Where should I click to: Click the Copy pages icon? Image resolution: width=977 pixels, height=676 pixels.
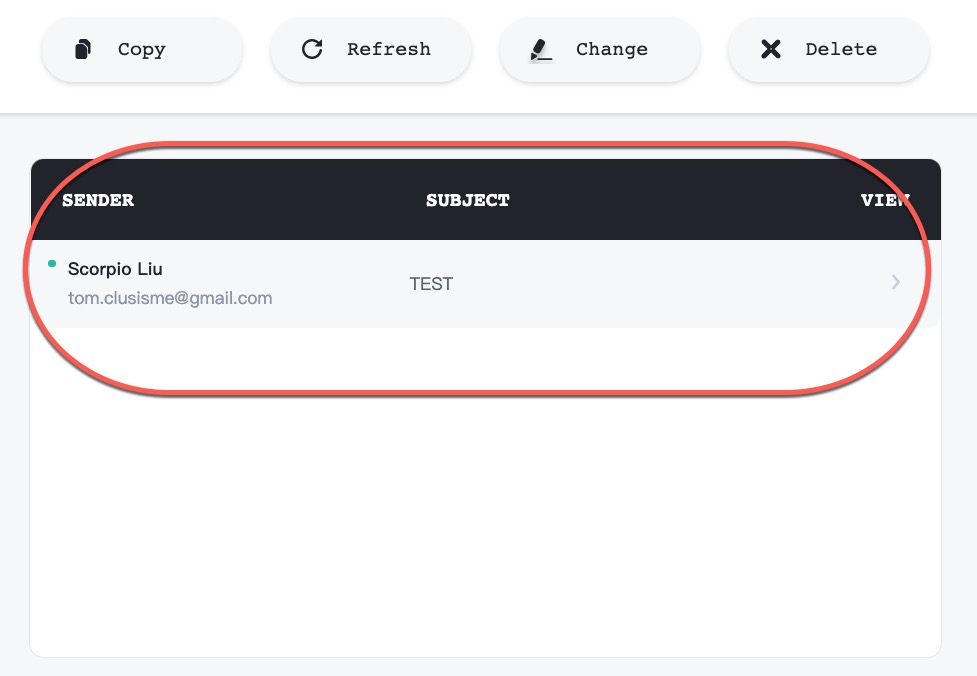[x=84, y=49]
